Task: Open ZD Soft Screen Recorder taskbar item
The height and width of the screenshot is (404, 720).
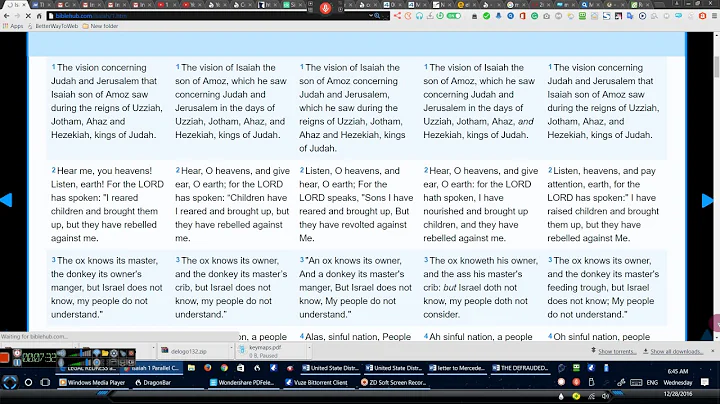Action: click(x=394, y=382)
